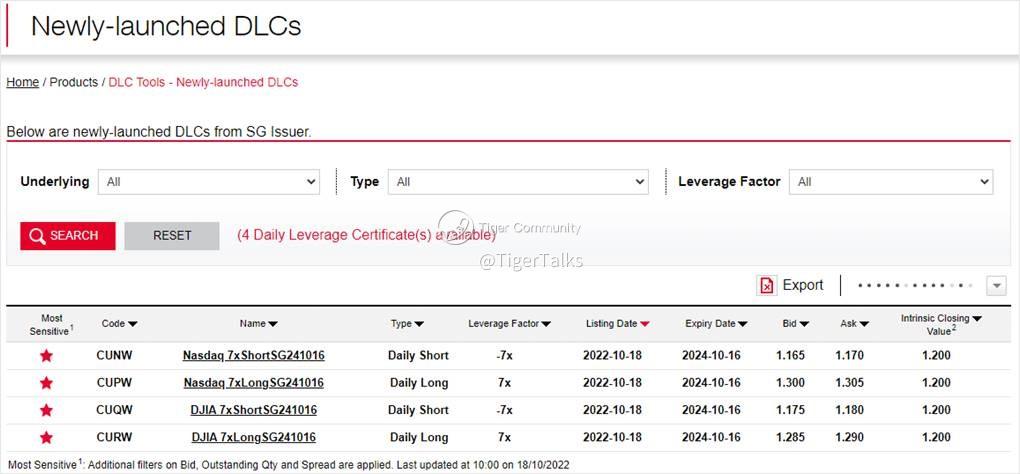
Task: Click the RESET button
Action: 172,236
